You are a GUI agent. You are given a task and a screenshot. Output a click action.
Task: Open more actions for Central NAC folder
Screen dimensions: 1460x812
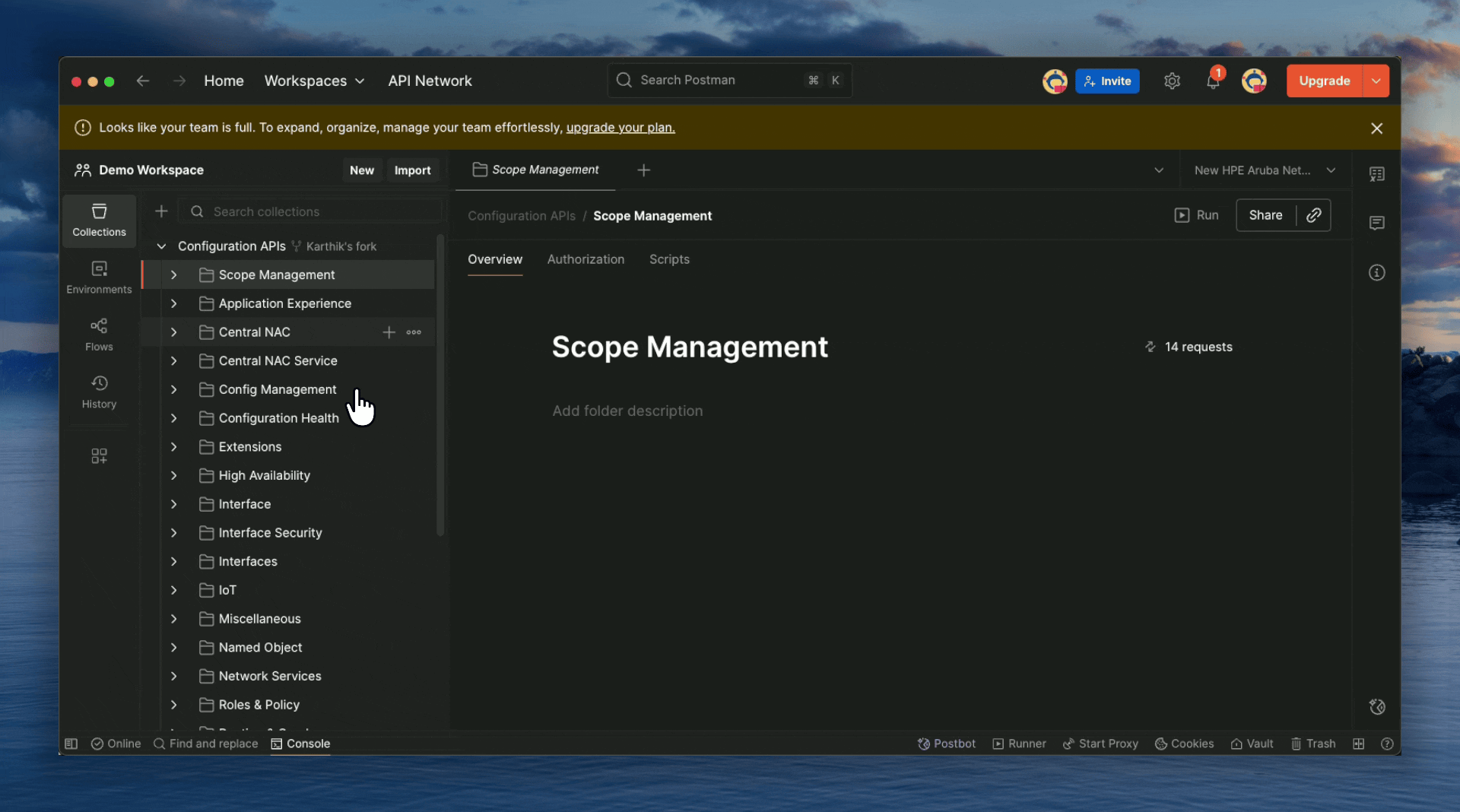coord(414,332)
